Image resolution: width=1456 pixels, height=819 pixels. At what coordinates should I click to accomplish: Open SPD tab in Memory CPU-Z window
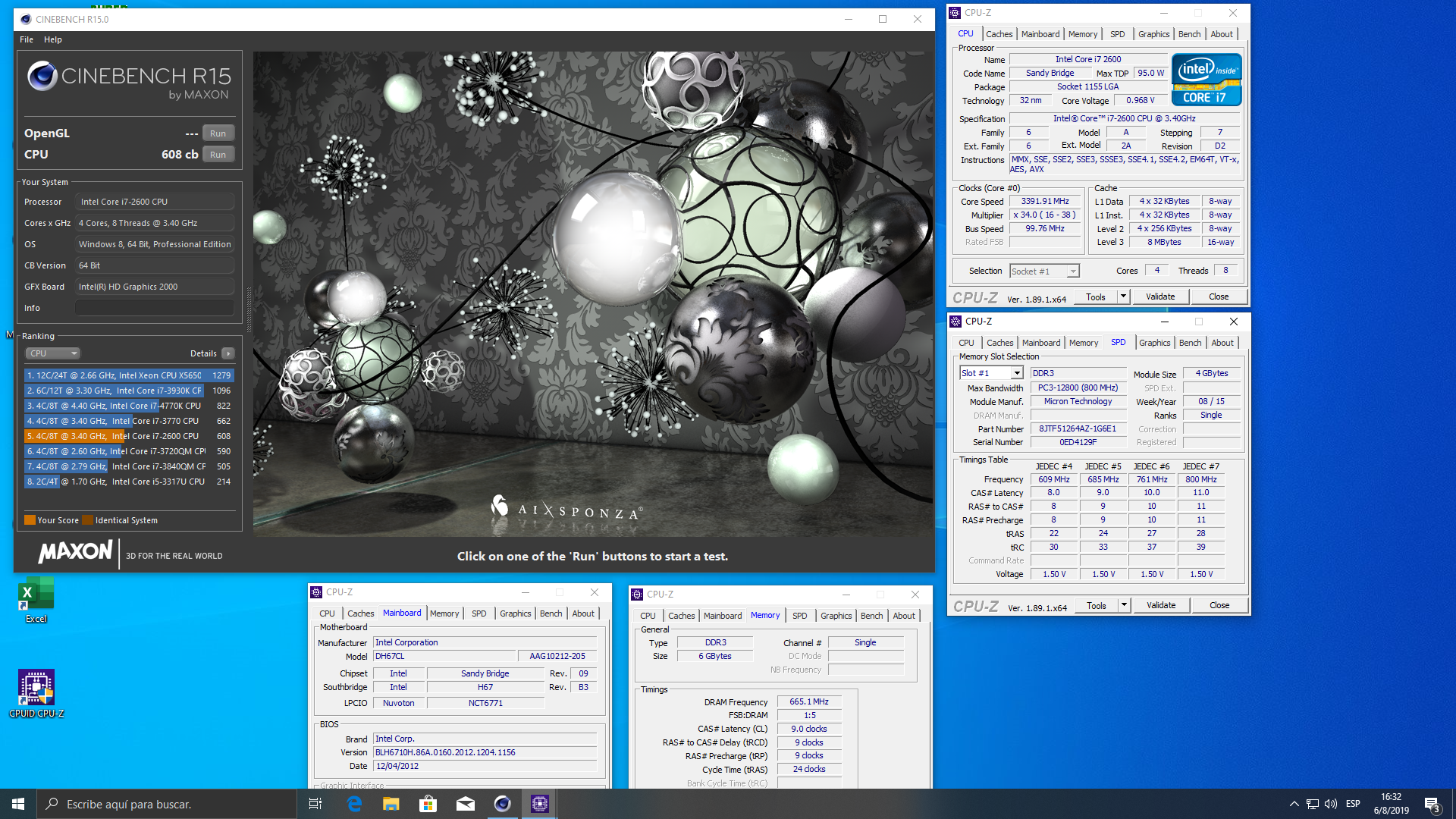tap(799, 616)
